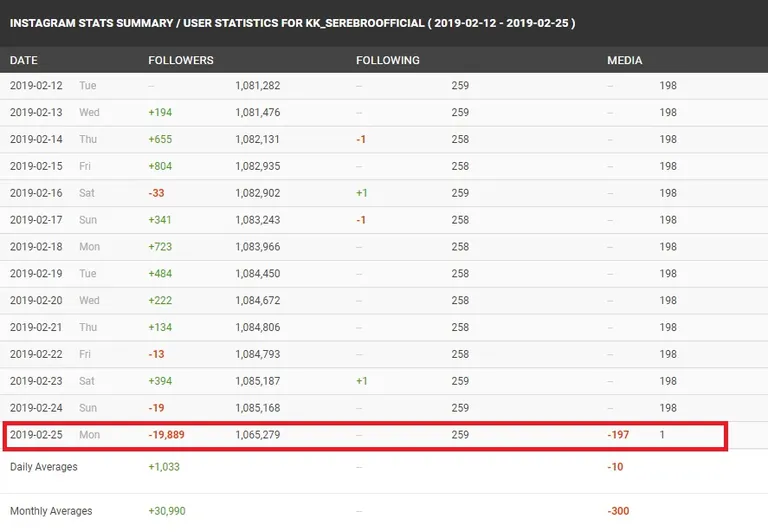Click follower total 1,082,902
The height and width of the screenshot is (532, 768).
coord(258,193)
